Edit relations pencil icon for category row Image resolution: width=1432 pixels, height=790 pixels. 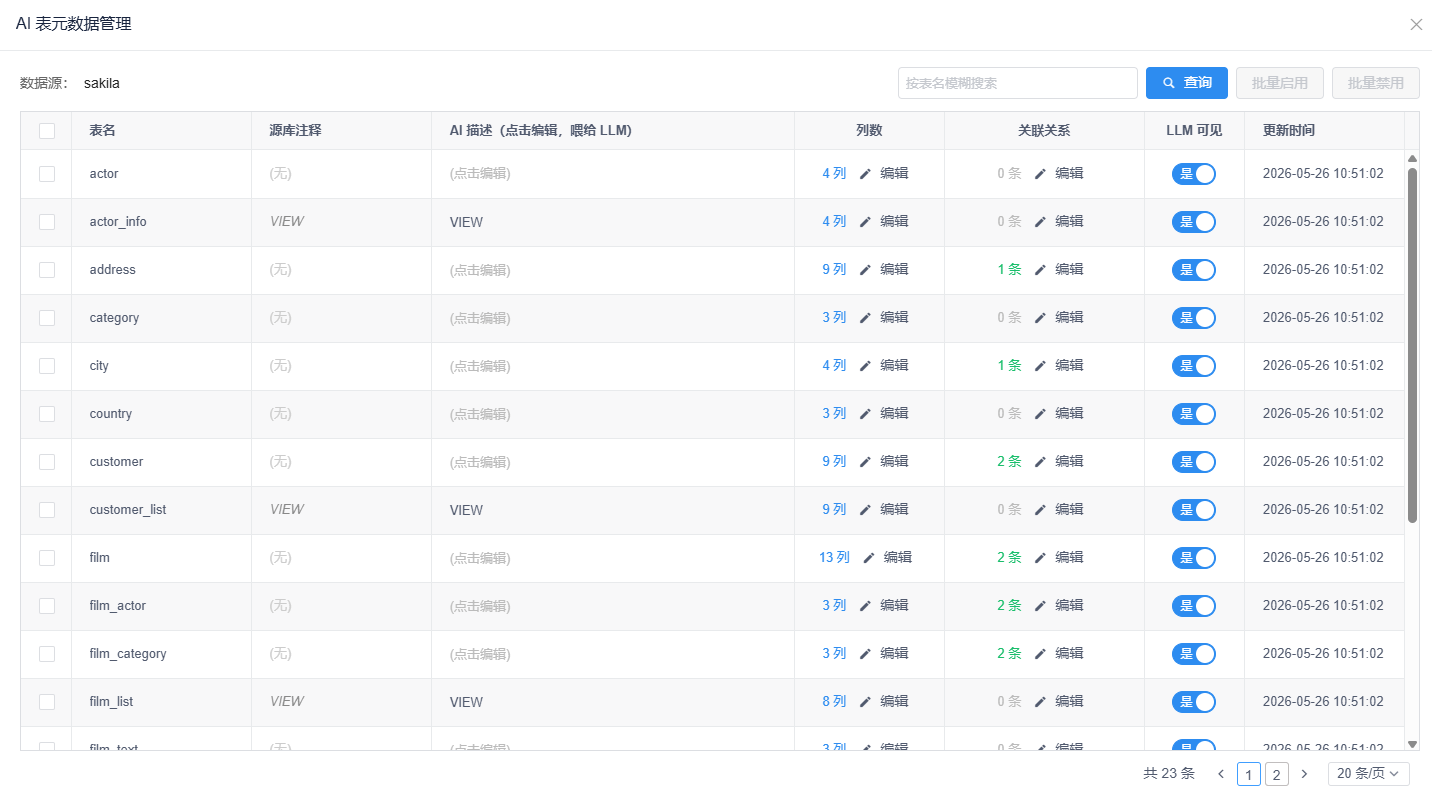click(x=1040, y=318)
